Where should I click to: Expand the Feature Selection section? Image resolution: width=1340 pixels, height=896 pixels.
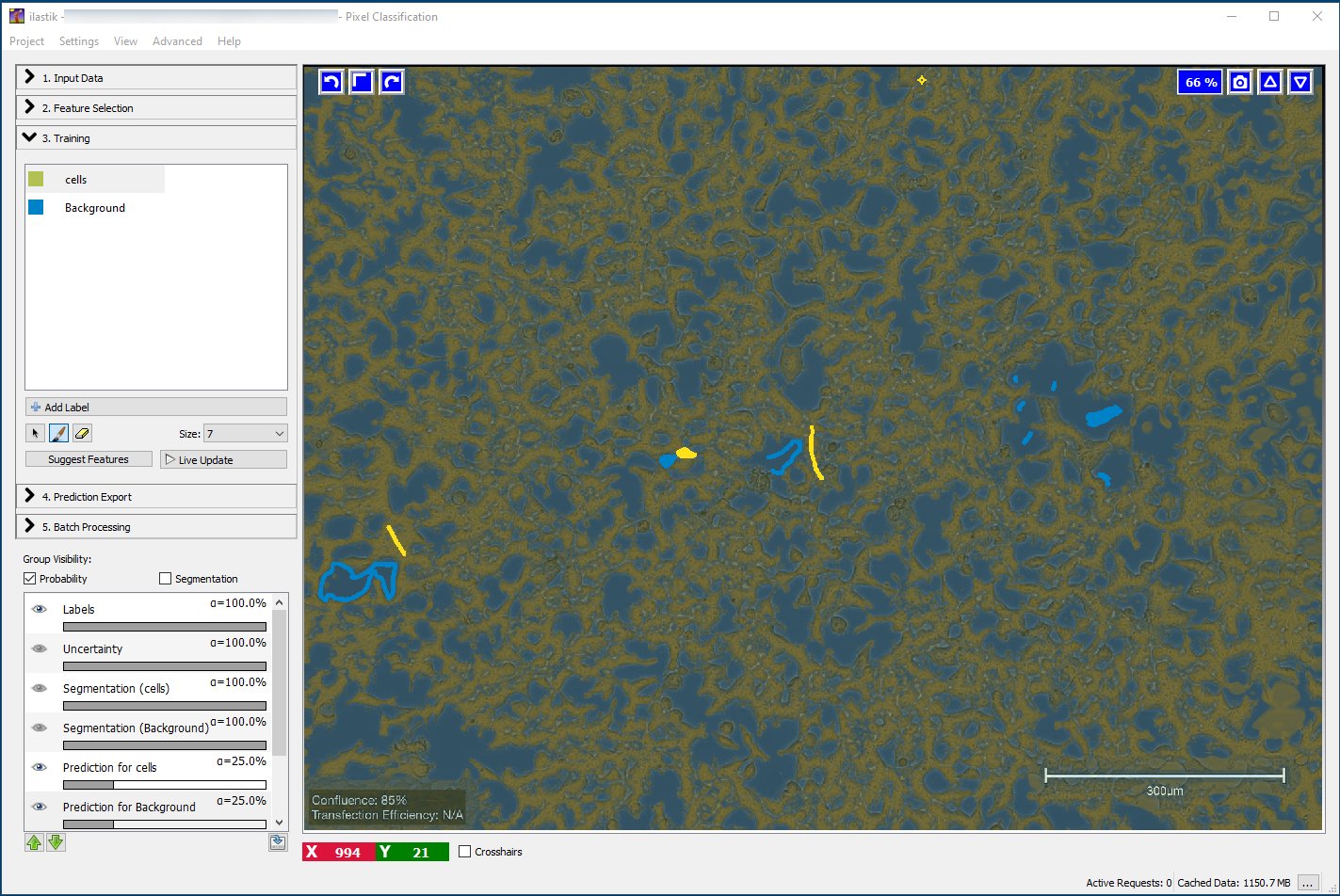click(x=155, y=107)
